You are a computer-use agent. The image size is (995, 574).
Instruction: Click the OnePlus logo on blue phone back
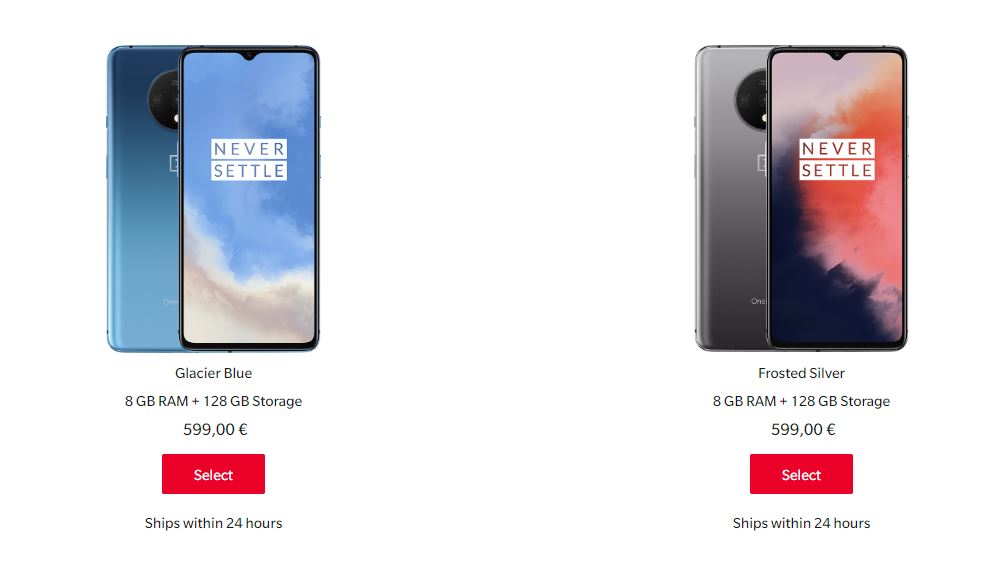175,163
